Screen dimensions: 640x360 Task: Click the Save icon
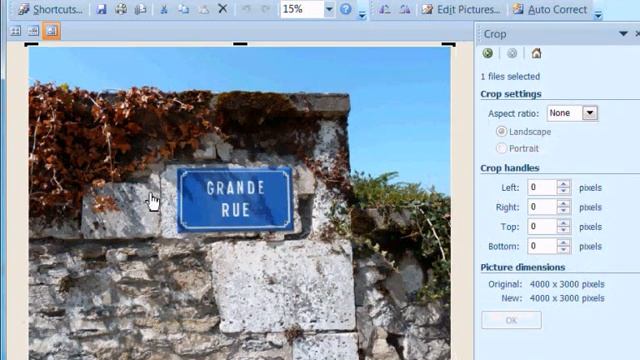101,9
